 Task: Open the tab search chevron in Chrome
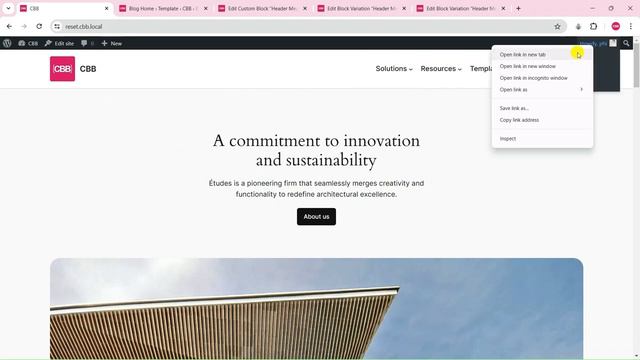tap(8, 8)
